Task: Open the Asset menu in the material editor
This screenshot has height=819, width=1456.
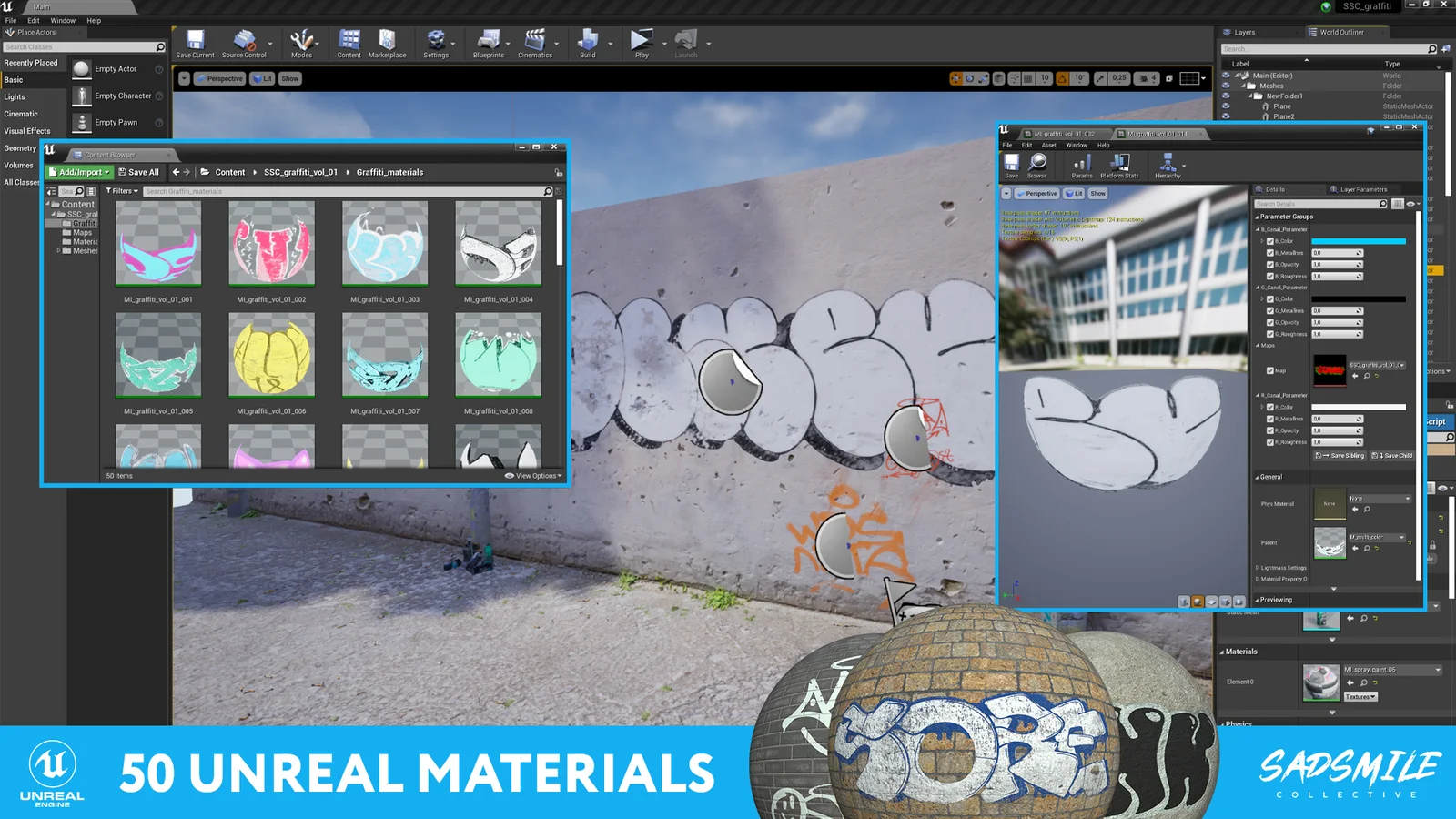Action: (1048, 145)
